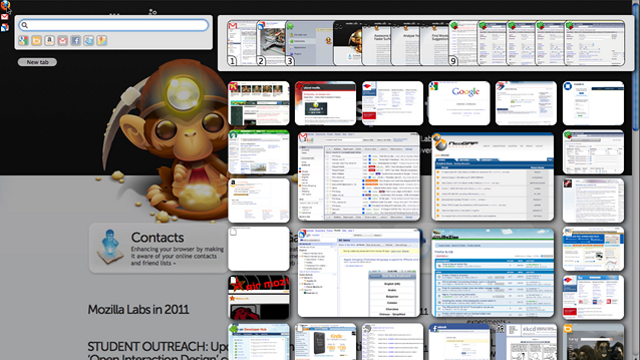This screenshot has width=640, height=360.
Task: Open the large Google Reader thumbnail
Action: pyautogui.click(x=359, y=273)
